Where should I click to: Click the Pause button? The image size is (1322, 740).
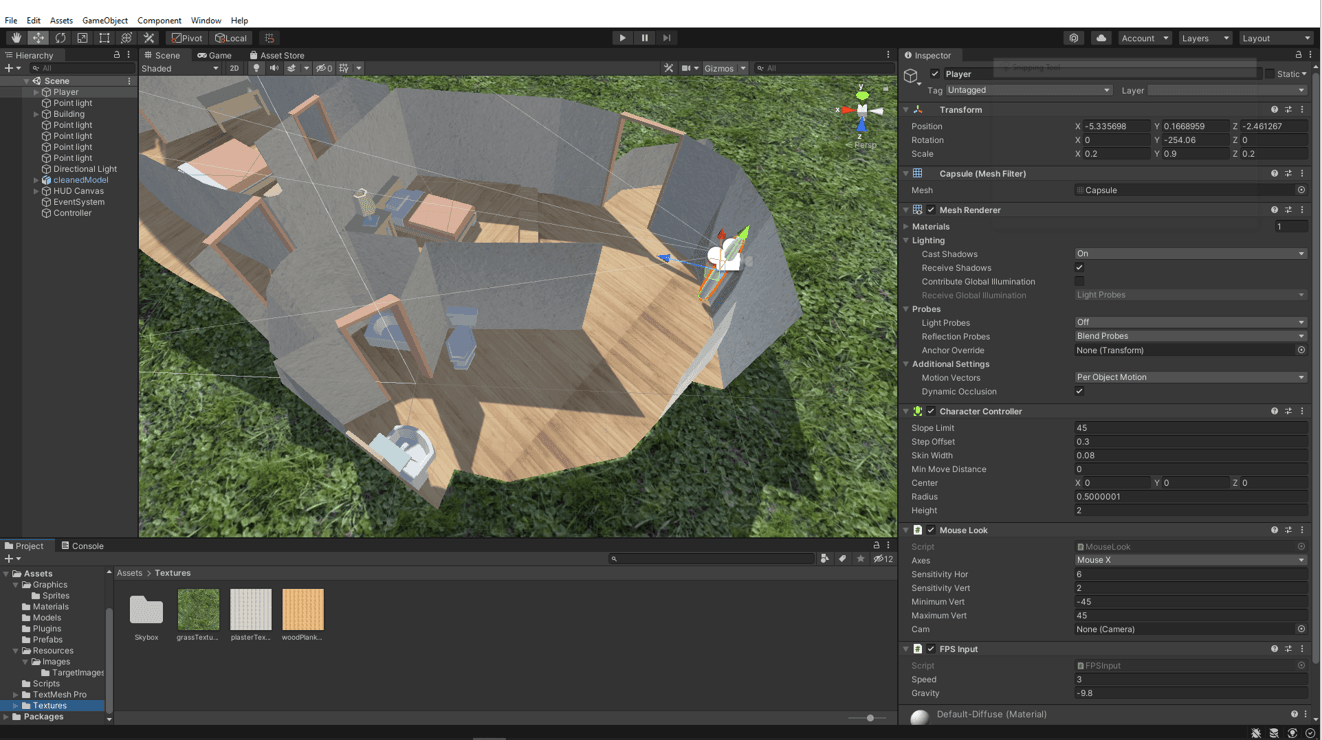point(644,38)
